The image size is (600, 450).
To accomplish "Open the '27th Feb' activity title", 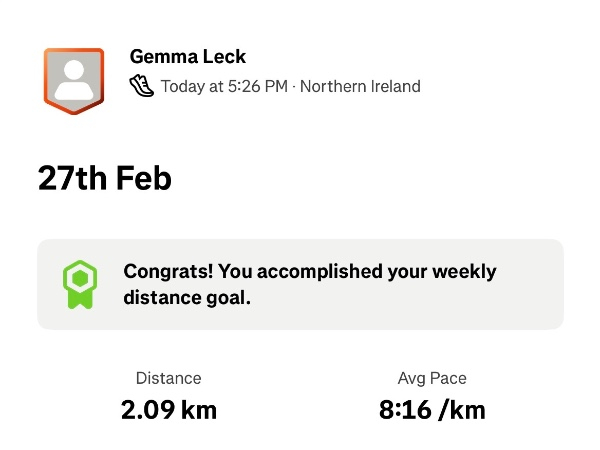I will [x=105, y=178].
